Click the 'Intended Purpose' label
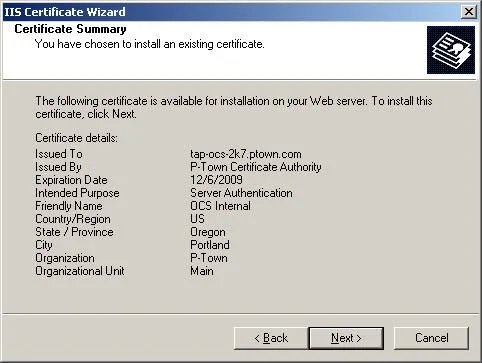Screen dimensions: 482x363 click(x=77, y=193)
